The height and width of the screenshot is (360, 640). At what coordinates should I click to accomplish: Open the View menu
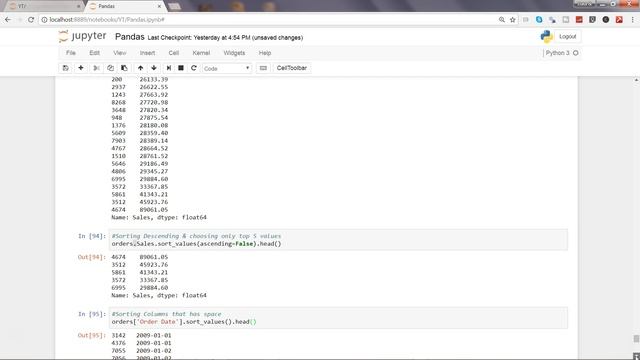(120, 53)
